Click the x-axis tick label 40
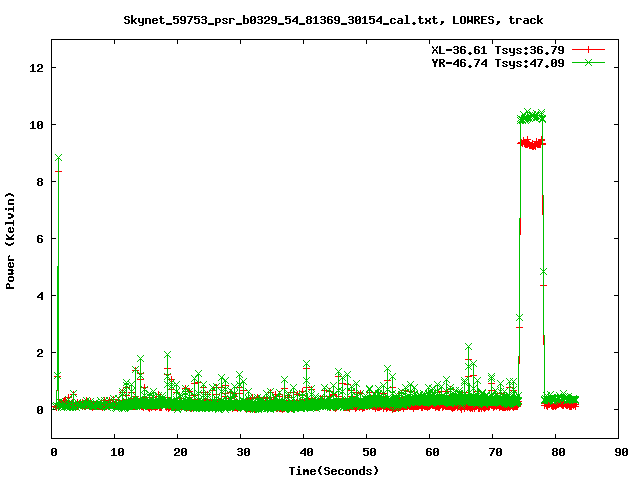The height and width of the screenshot is (480, 640). pyautogui.click(x=306, y=452)
